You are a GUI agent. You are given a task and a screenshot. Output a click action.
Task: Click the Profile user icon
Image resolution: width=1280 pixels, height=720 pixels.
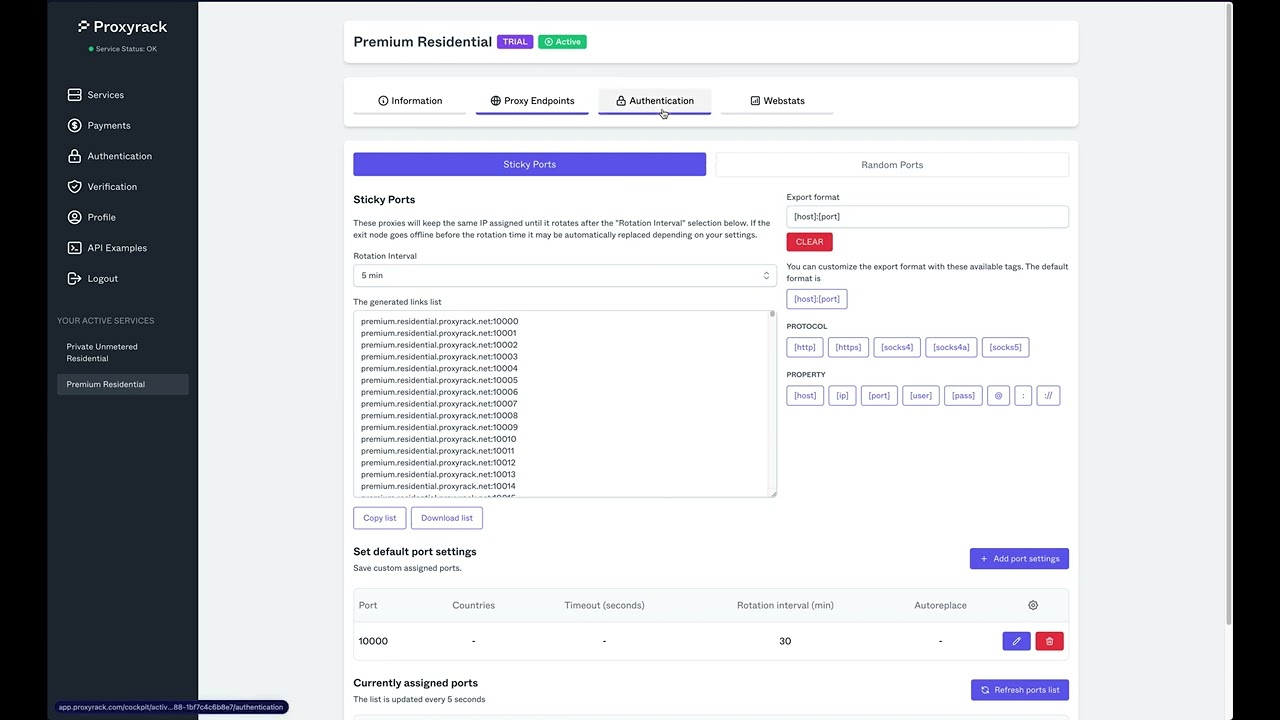pos(74,217)
